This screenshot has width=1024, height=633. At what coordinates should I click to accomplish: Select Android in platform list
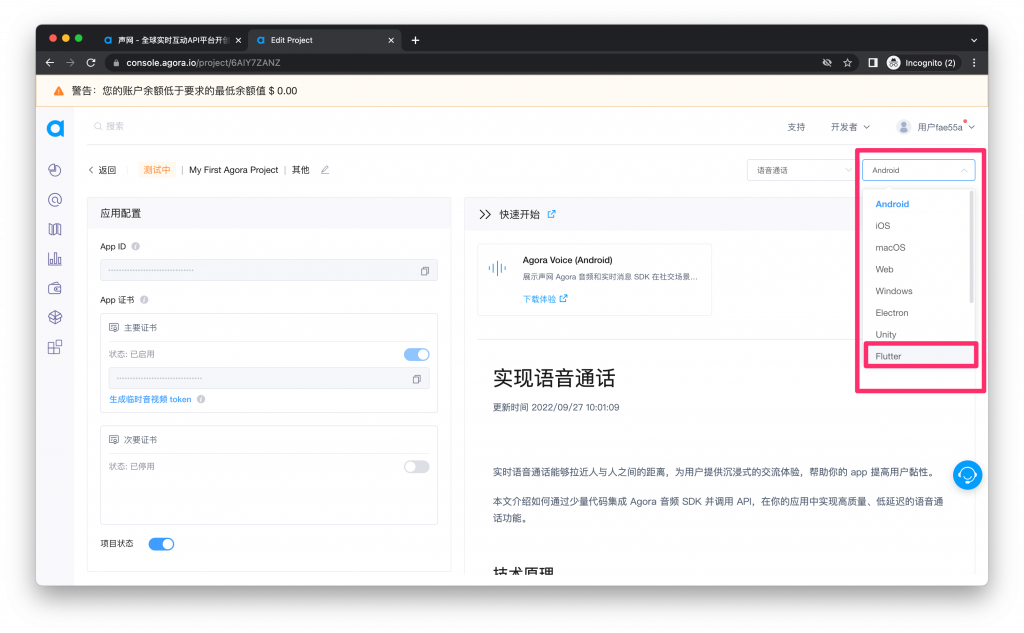tap(892, 204)
